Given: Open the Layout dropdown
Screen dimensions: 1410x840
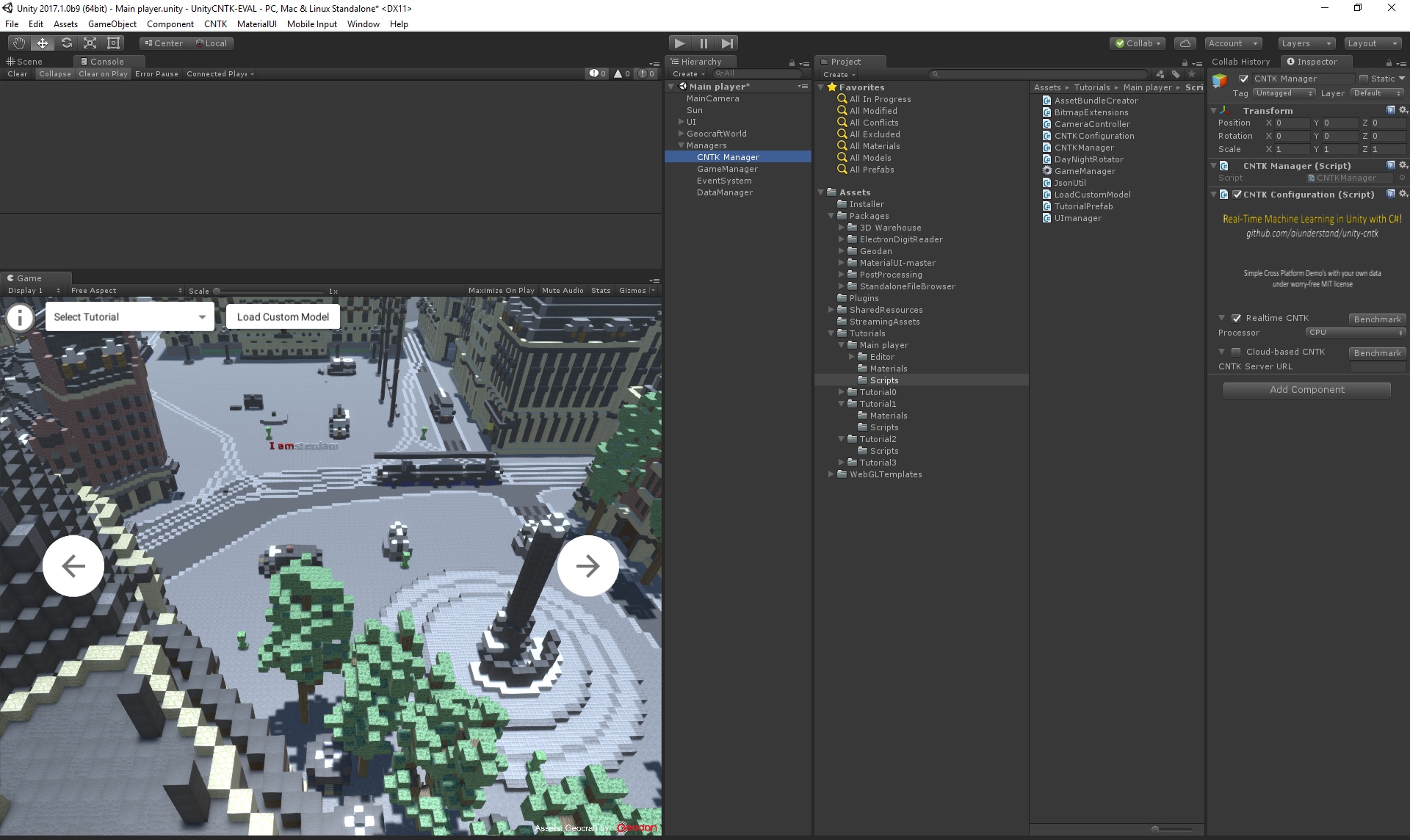Looking at the screenshot, I should coord(1373,43).
